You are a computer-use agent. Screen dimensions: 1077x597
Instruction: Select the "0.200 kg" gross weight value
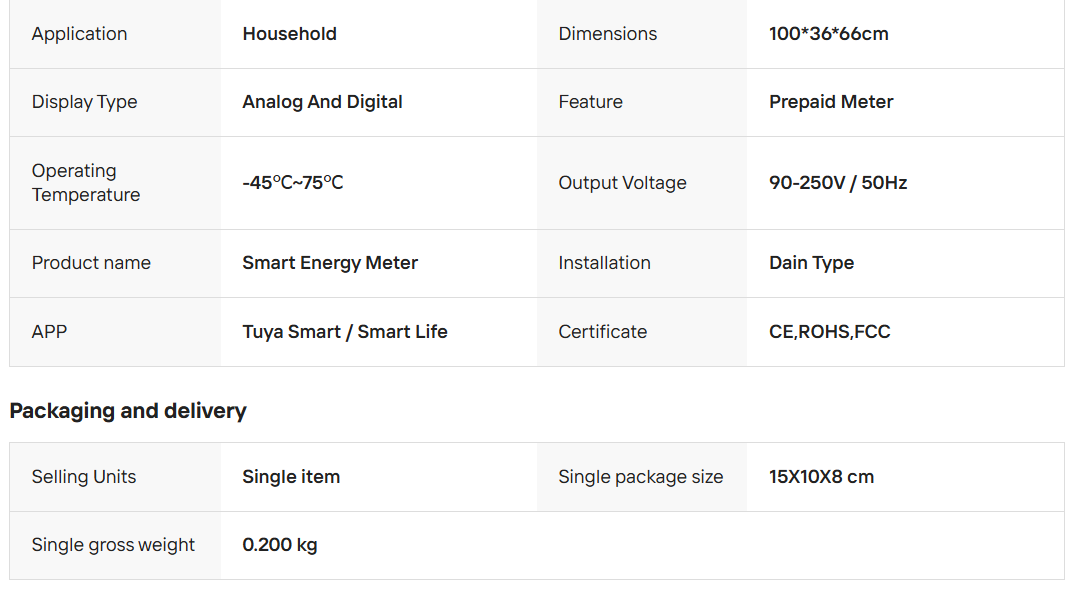(280, 545)
